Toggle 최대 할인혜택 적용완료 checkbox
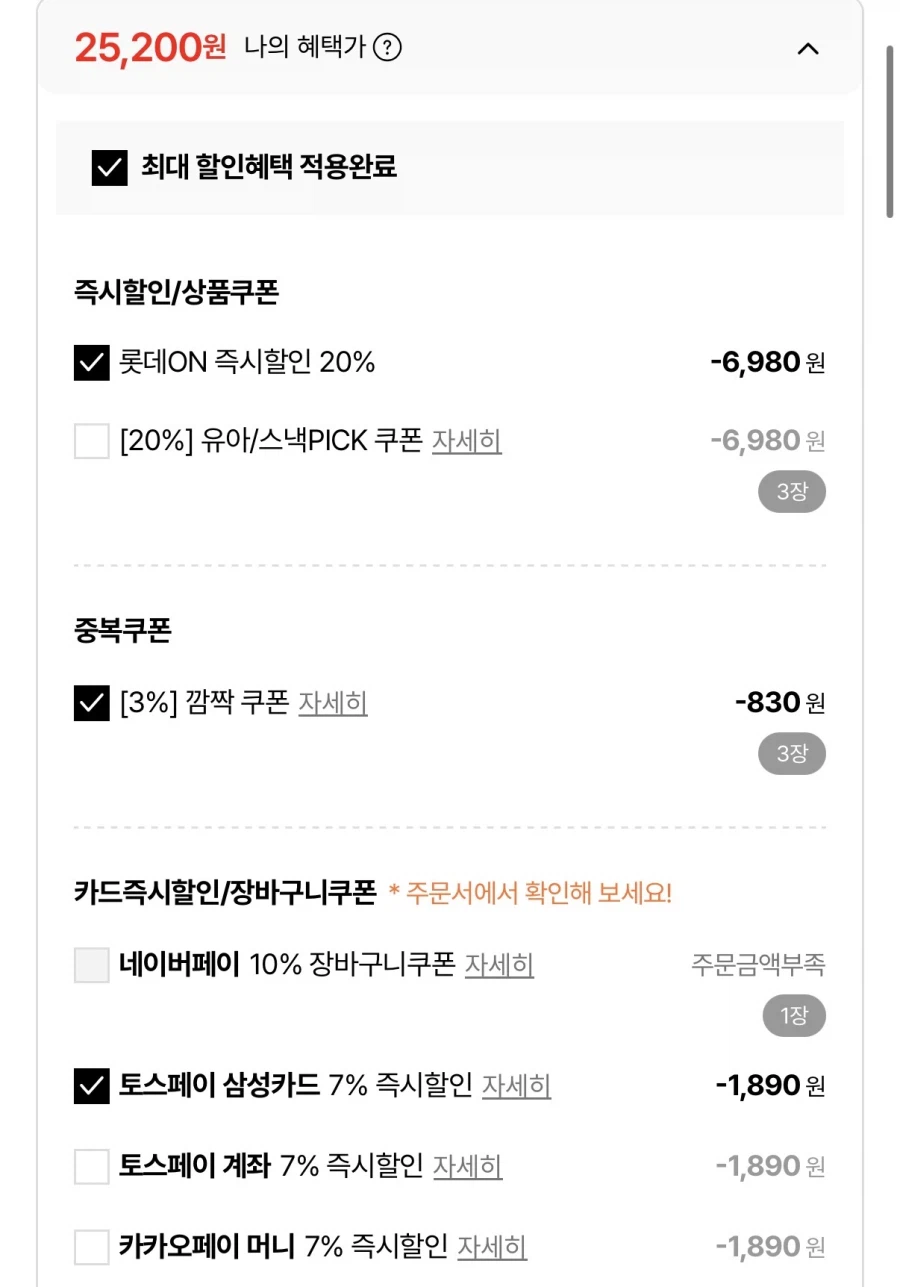The width and height of the screenshot is (900, 1287). pyautogui.click(x=109, y=168)
